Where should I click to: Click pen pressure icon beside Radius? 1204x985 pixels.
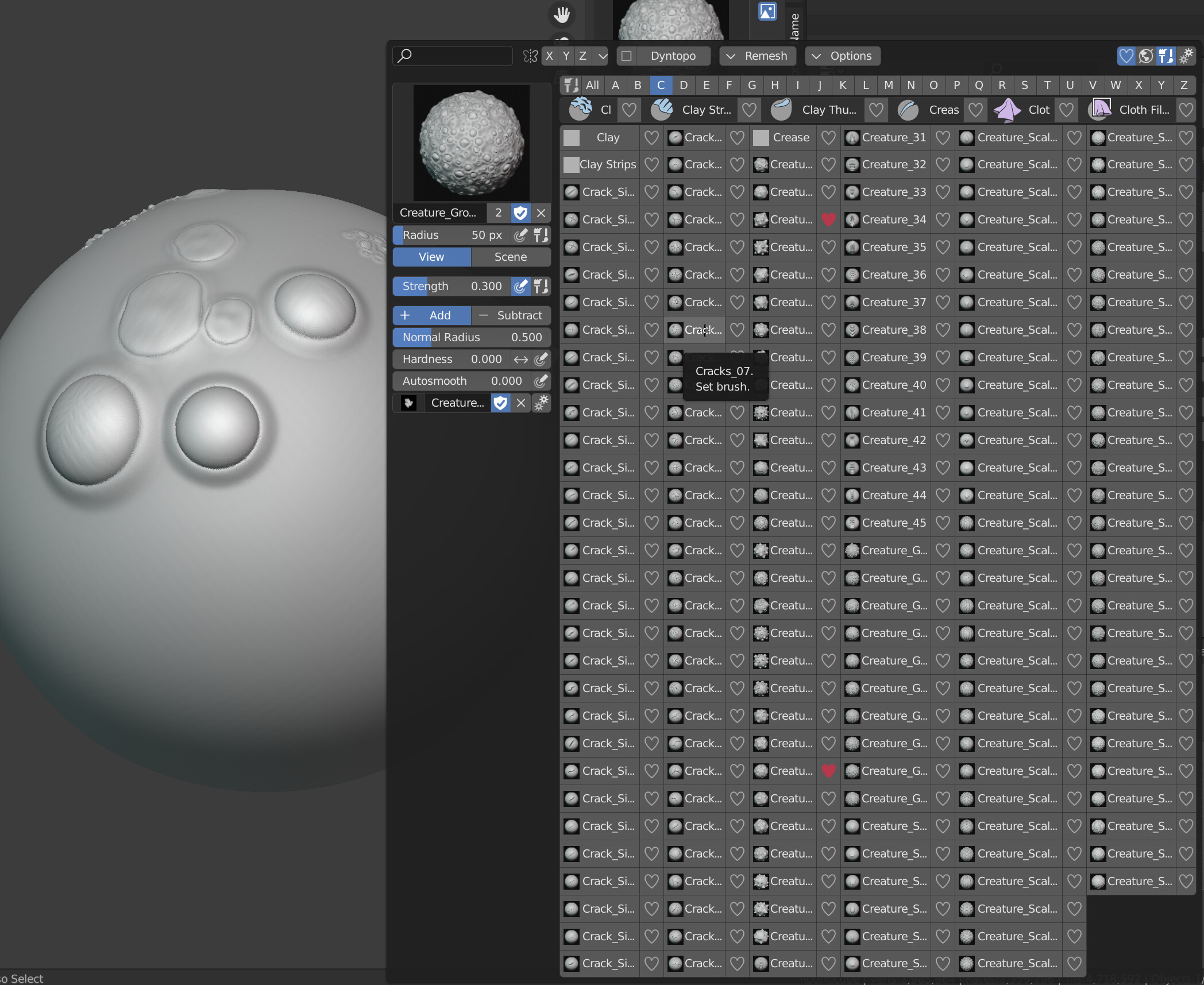point(520,235)
